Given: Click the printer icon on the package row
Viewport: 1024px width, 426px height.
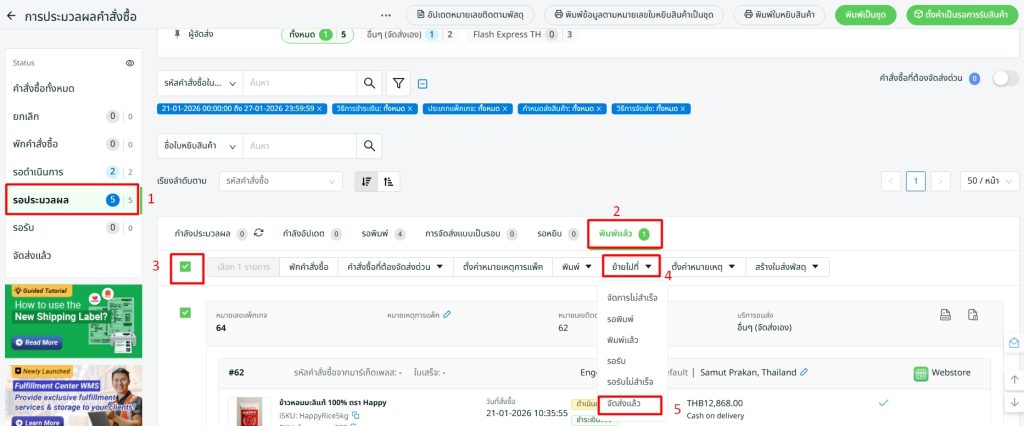Looking at the screenshot, I should click(x=943, y=315).
